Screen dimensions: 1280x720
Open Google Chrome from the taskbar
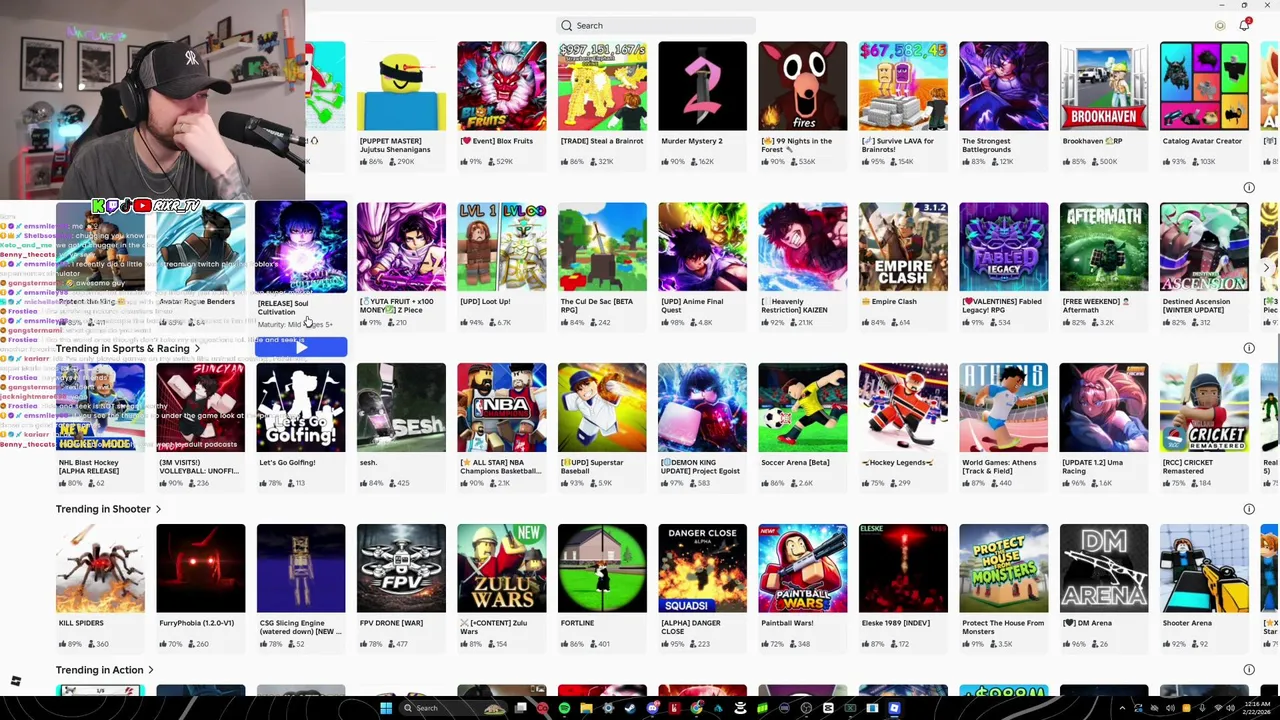696,708
